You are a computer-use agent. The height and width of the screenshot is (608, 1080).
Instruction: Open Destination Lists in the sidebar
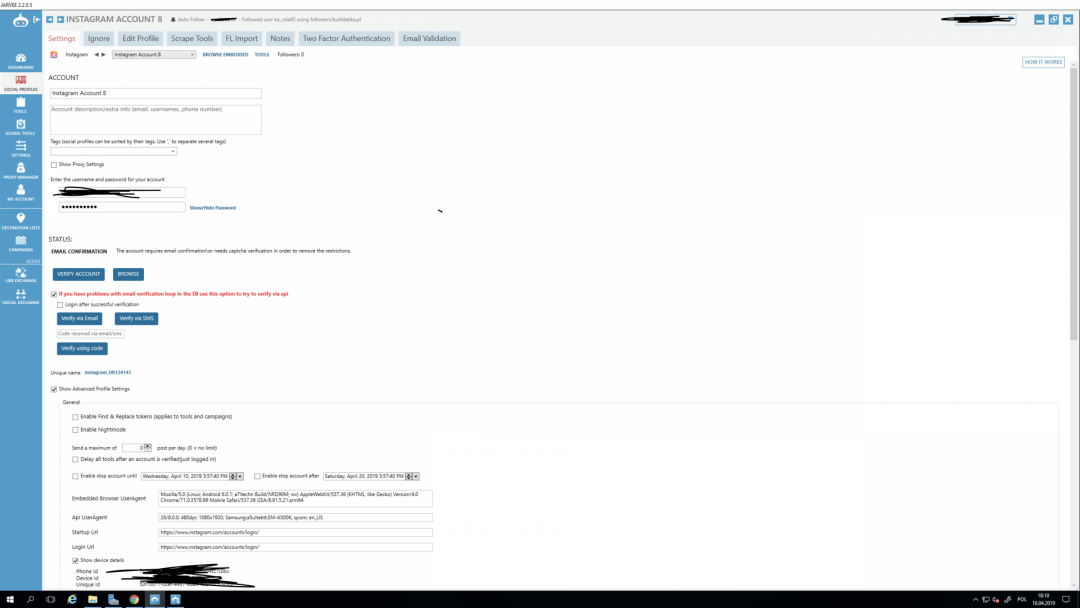(20, 221)
